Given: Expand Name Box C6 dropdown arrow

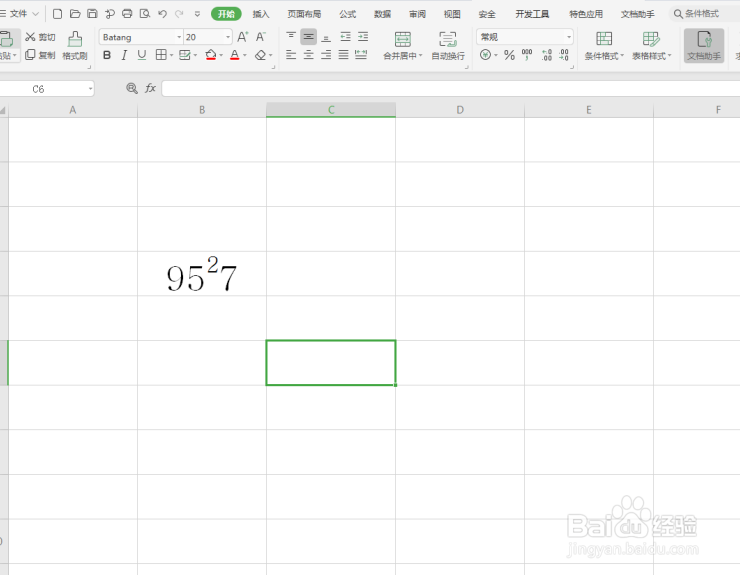Looking at the screenshot, I should pos(90,89).
